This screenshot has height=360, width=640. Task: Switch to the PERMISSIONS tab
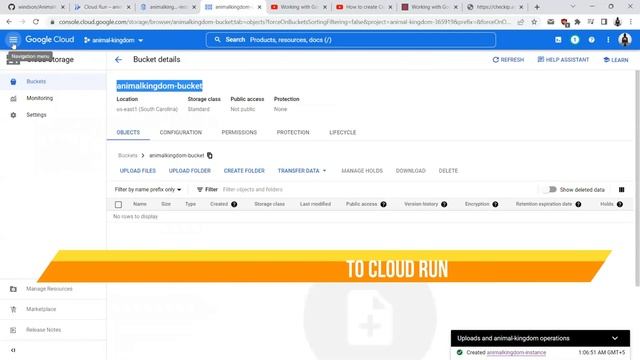(x=239, y=132)
